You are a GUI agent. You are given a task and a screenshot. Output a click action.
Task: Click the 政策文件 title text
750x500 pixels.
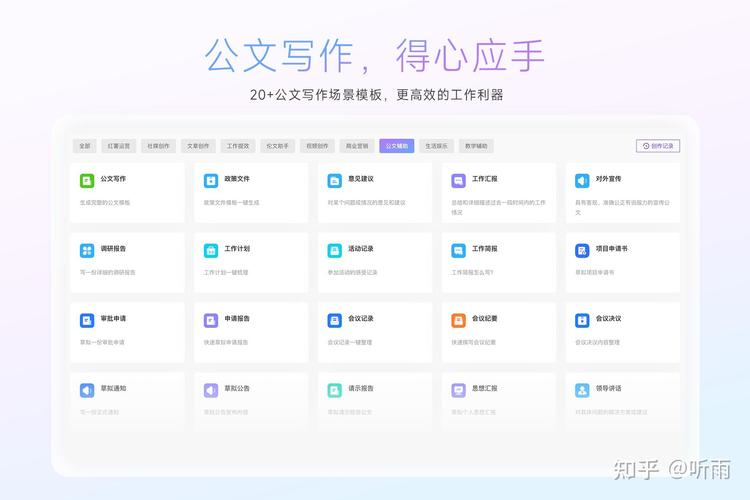237,179
